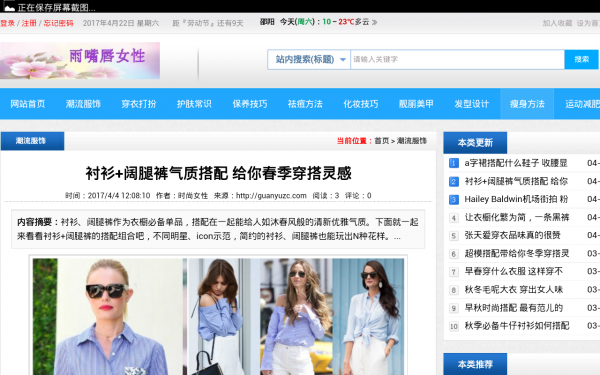600x375 pixels.
Task: Open sidebar article 衬衫+阔腿裤气质搭配 给你
Action: click(516, 181)
